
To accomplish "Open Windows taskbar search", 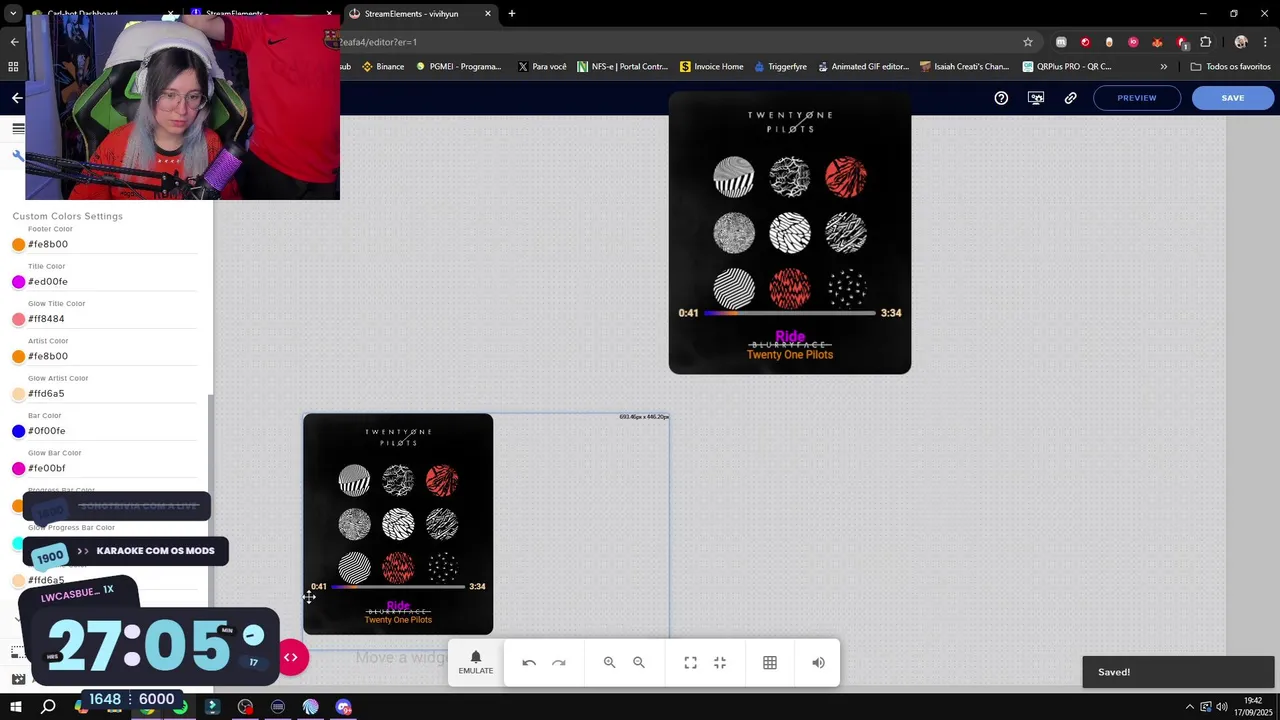I will click(47, 707).
